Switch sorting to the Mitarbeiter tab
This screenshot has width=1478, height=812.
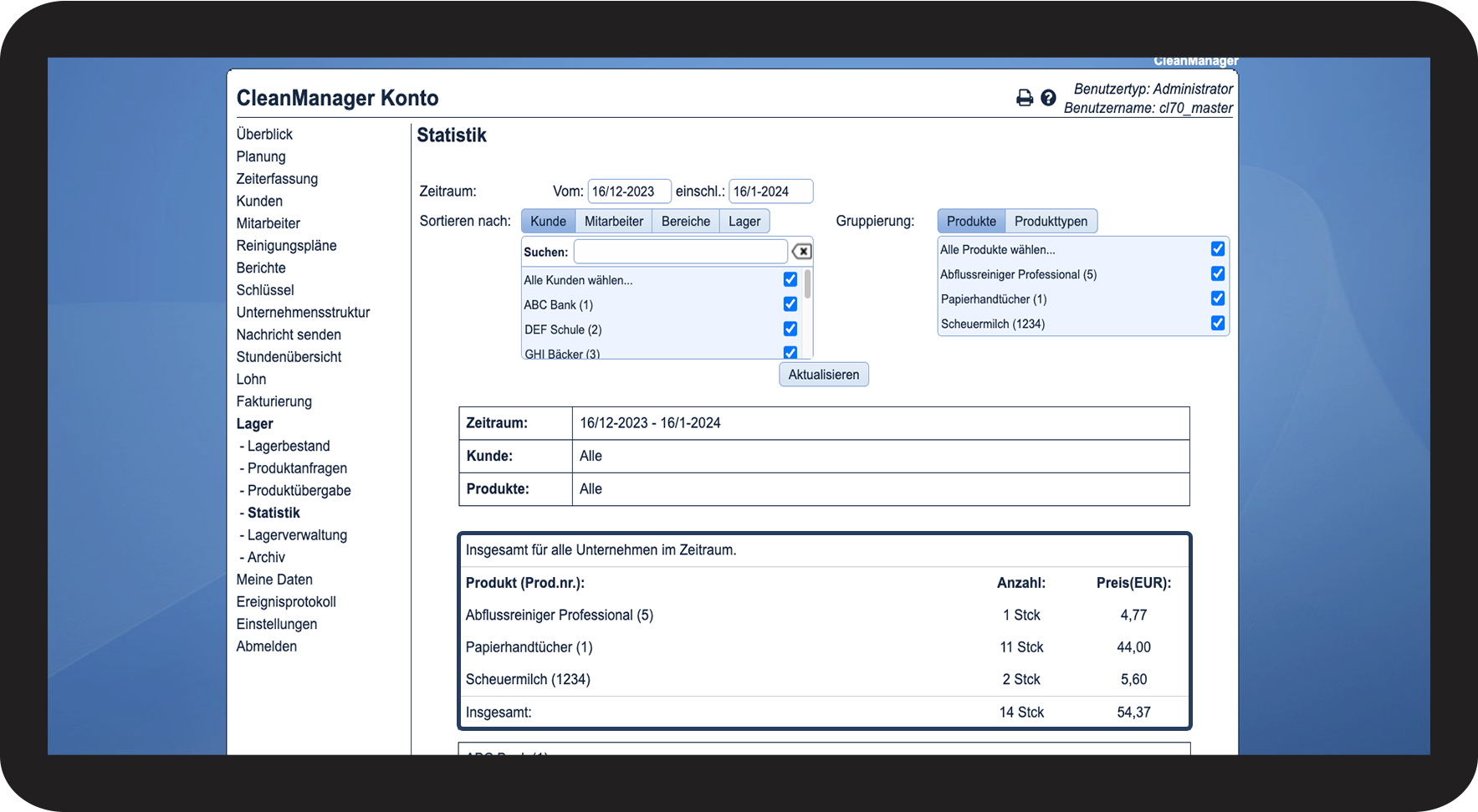(x=613, y=222)
